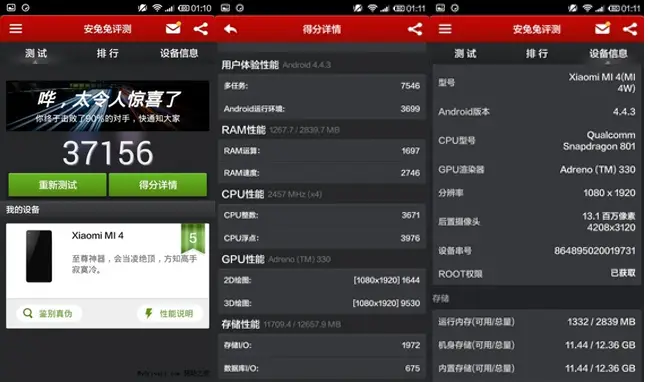Tap the 存储I/O 1972 row
This screenshot has width=648, height=382.
point(322,345)
